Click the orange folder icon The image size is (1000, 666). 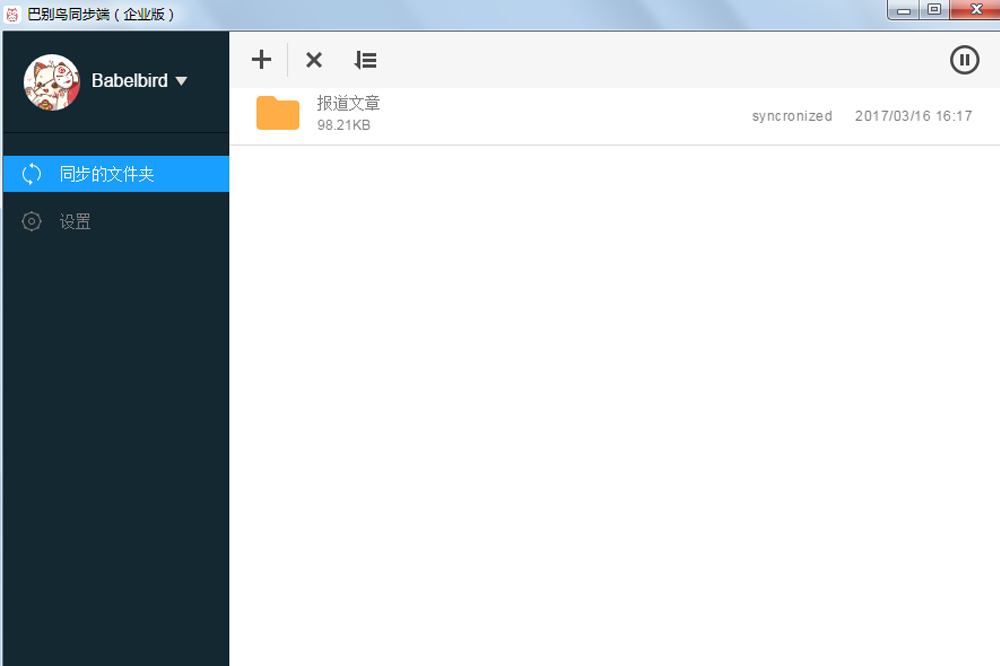tap(277, 113)
